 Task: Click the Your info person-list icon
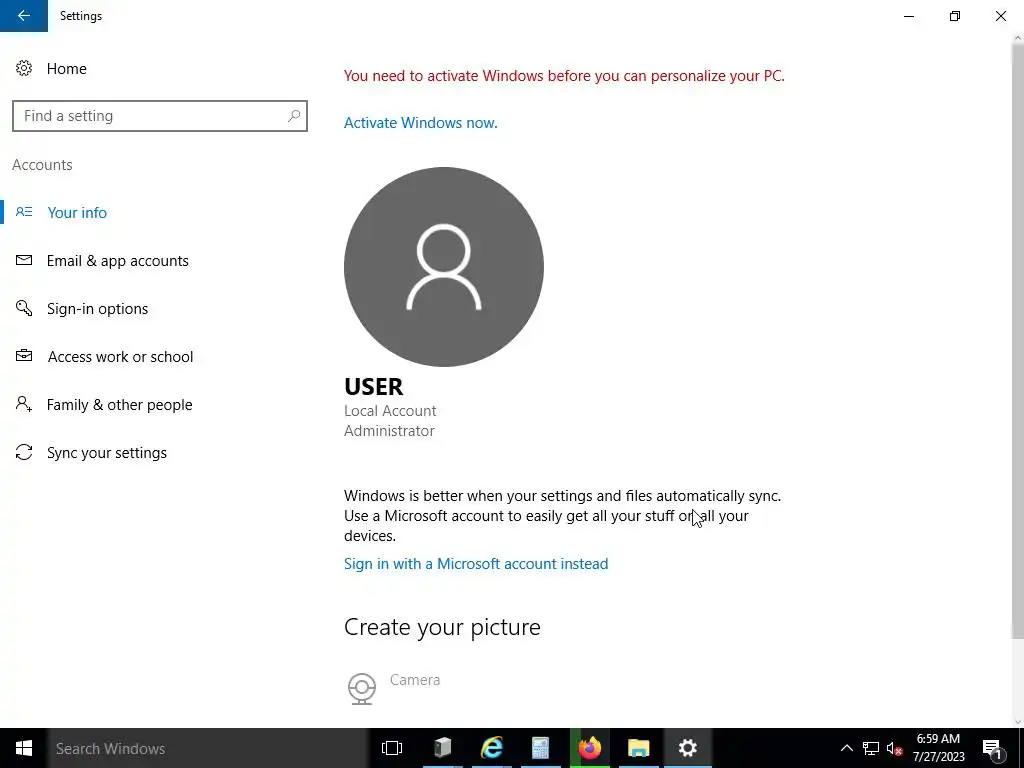click(24, 212)
